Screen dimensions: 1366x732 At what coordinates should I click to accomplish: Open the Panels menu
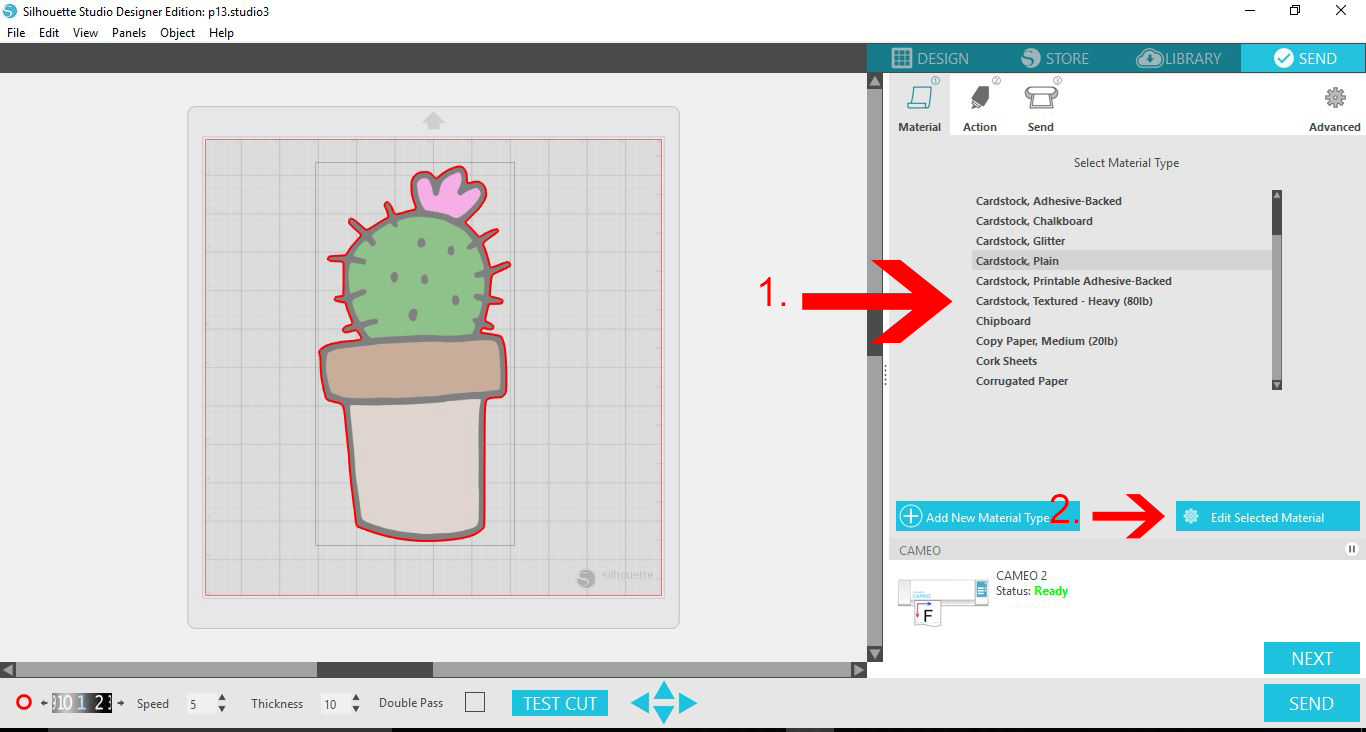click(129, 33)
